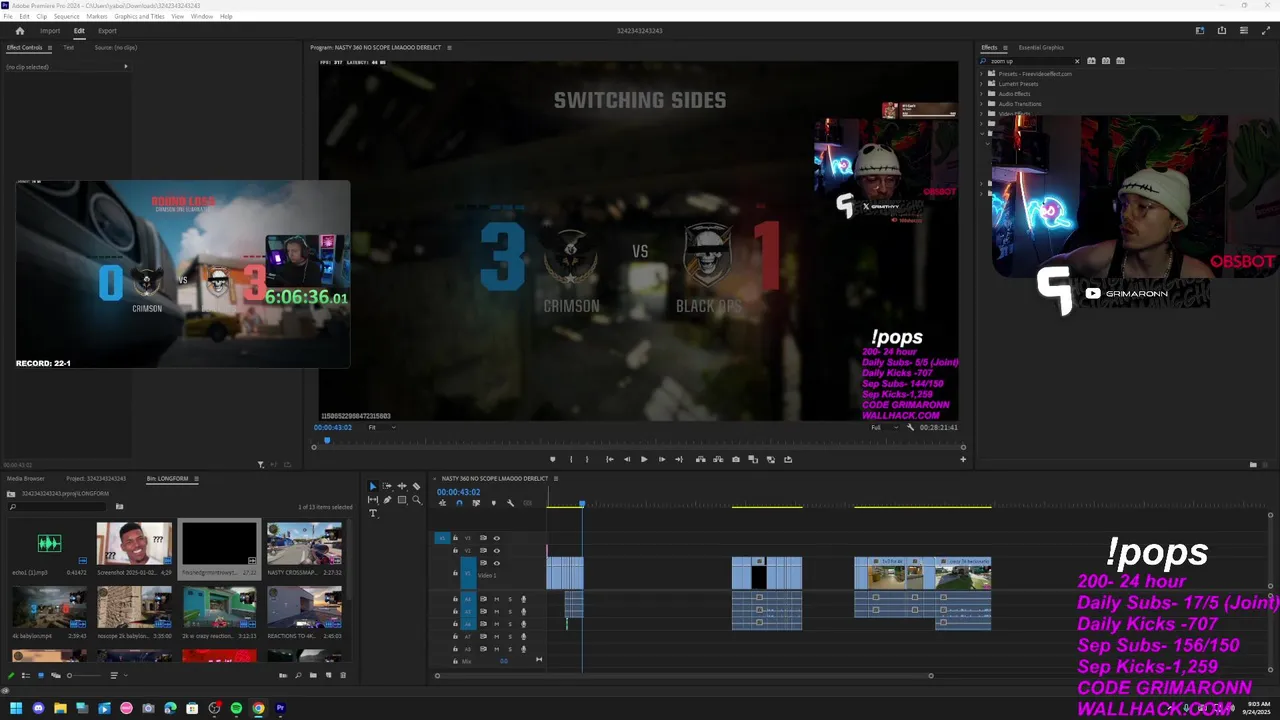Toggle Linked Selection in timeline
The height and width of the screenshot is (720, 1280).
tap(476, 503)
